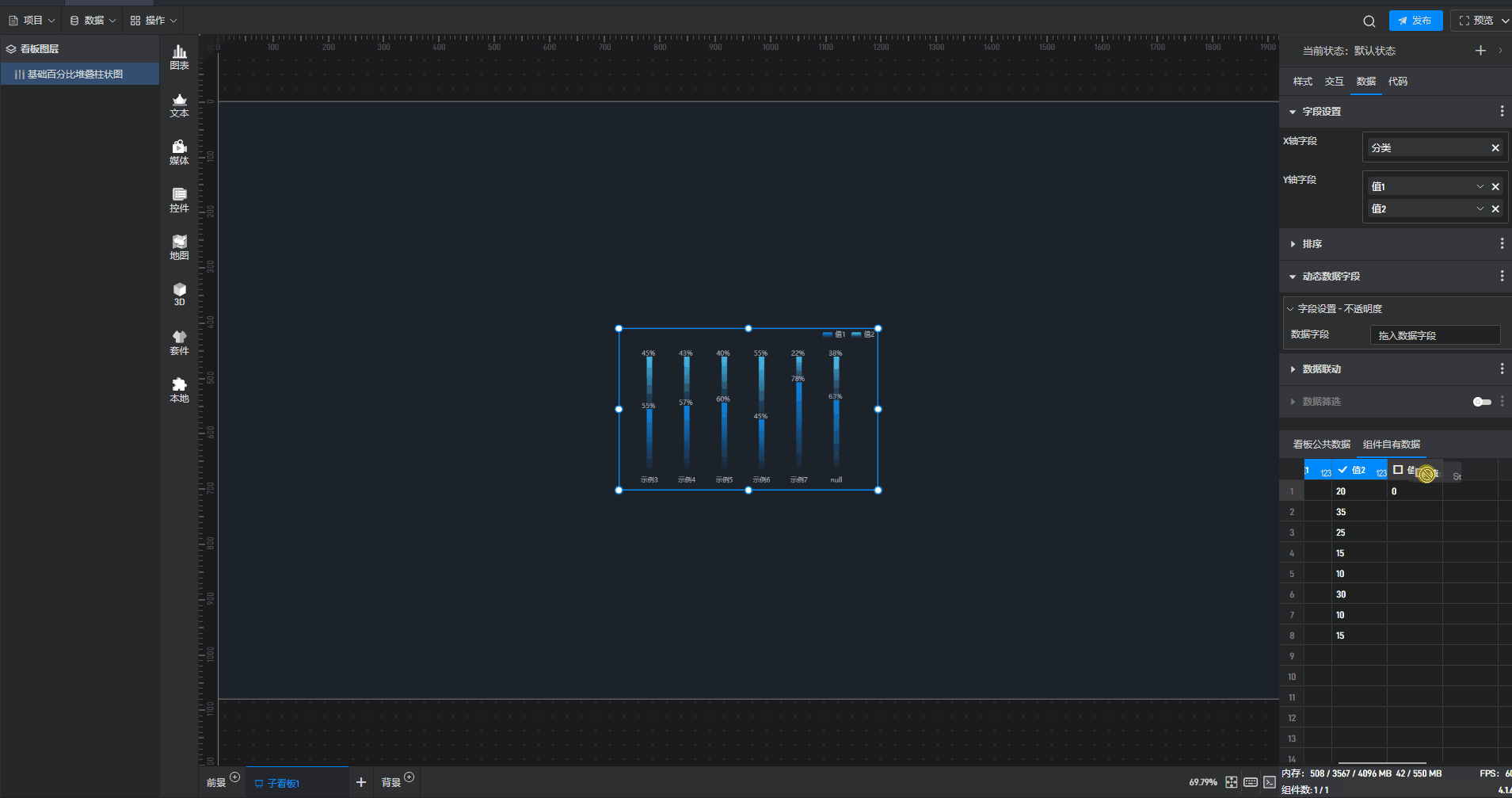Open 数据联动 section more options menu
The width and height of the screenshot is (1512, 798).
pos(1502,369)
